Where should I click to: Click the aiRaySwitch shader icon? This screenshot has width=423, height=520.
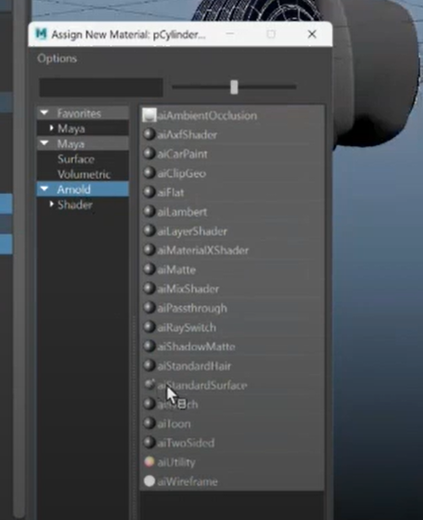[149, 327]
